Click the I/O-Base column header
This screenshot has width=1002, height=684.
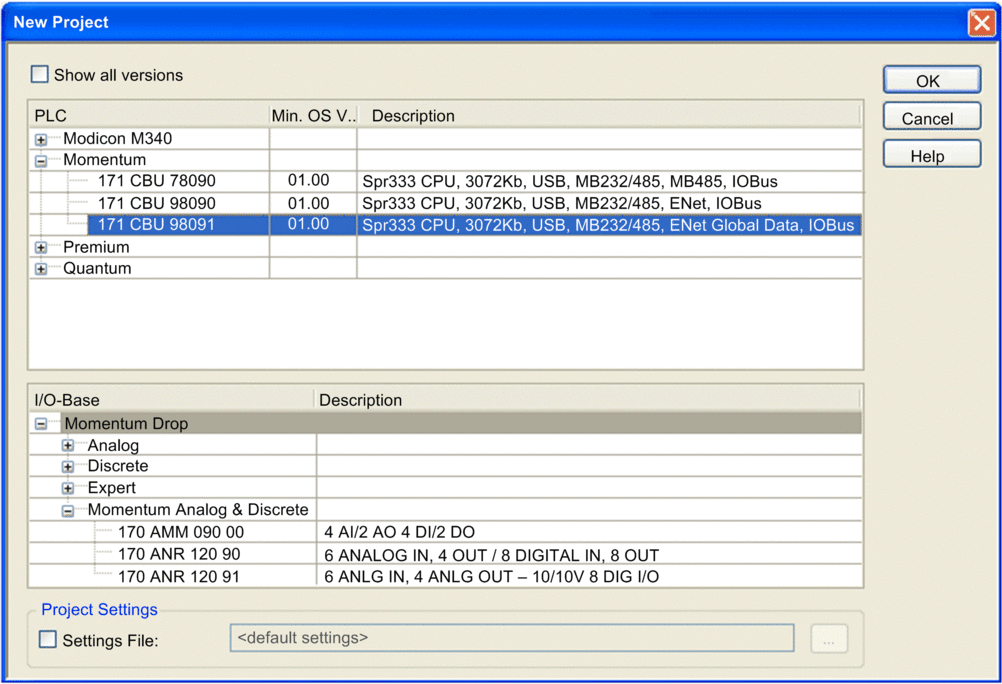[171, 400]
